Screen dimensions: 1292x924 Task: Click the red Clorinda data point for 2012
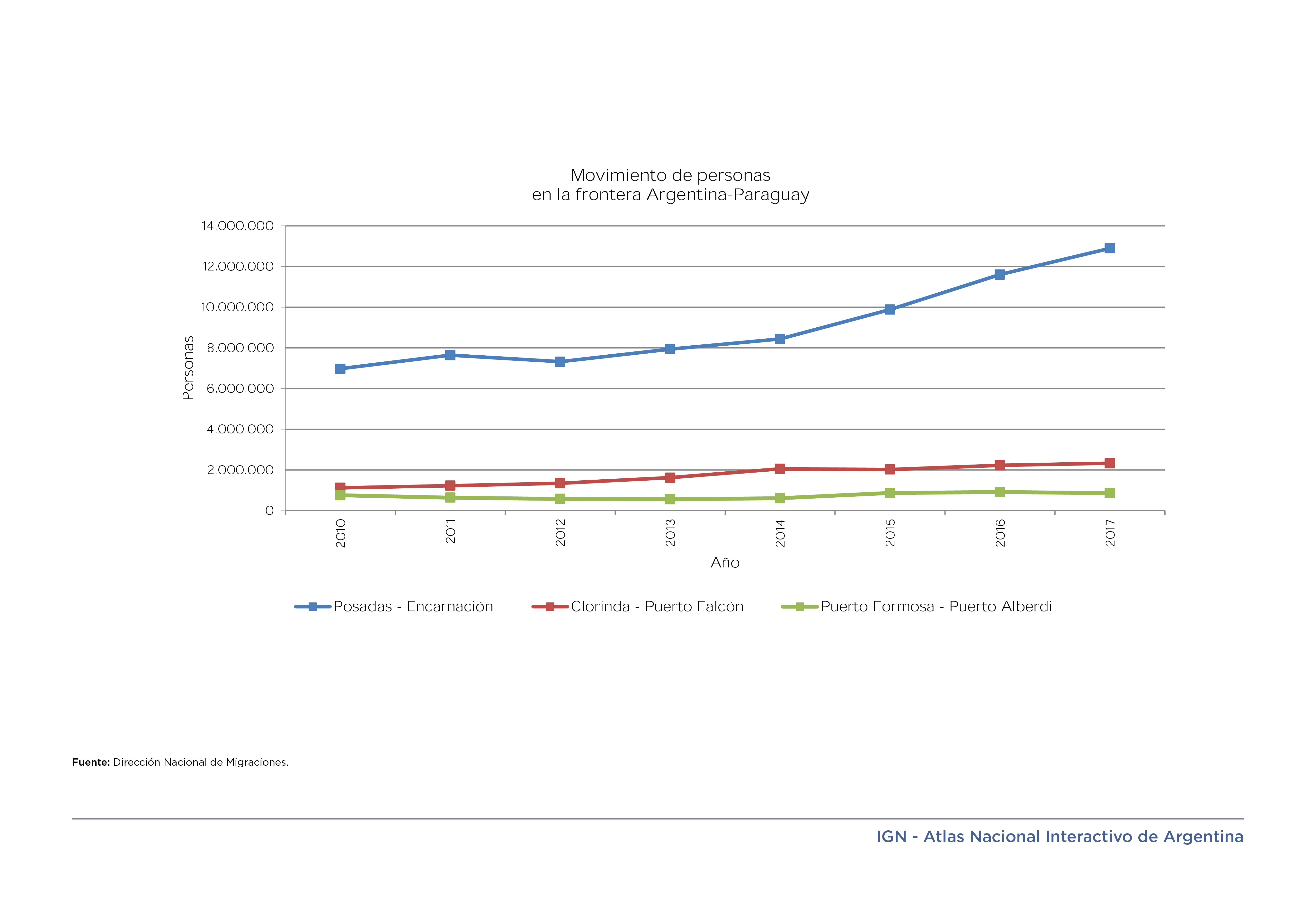pyautogui.click(x=560, y=483)
